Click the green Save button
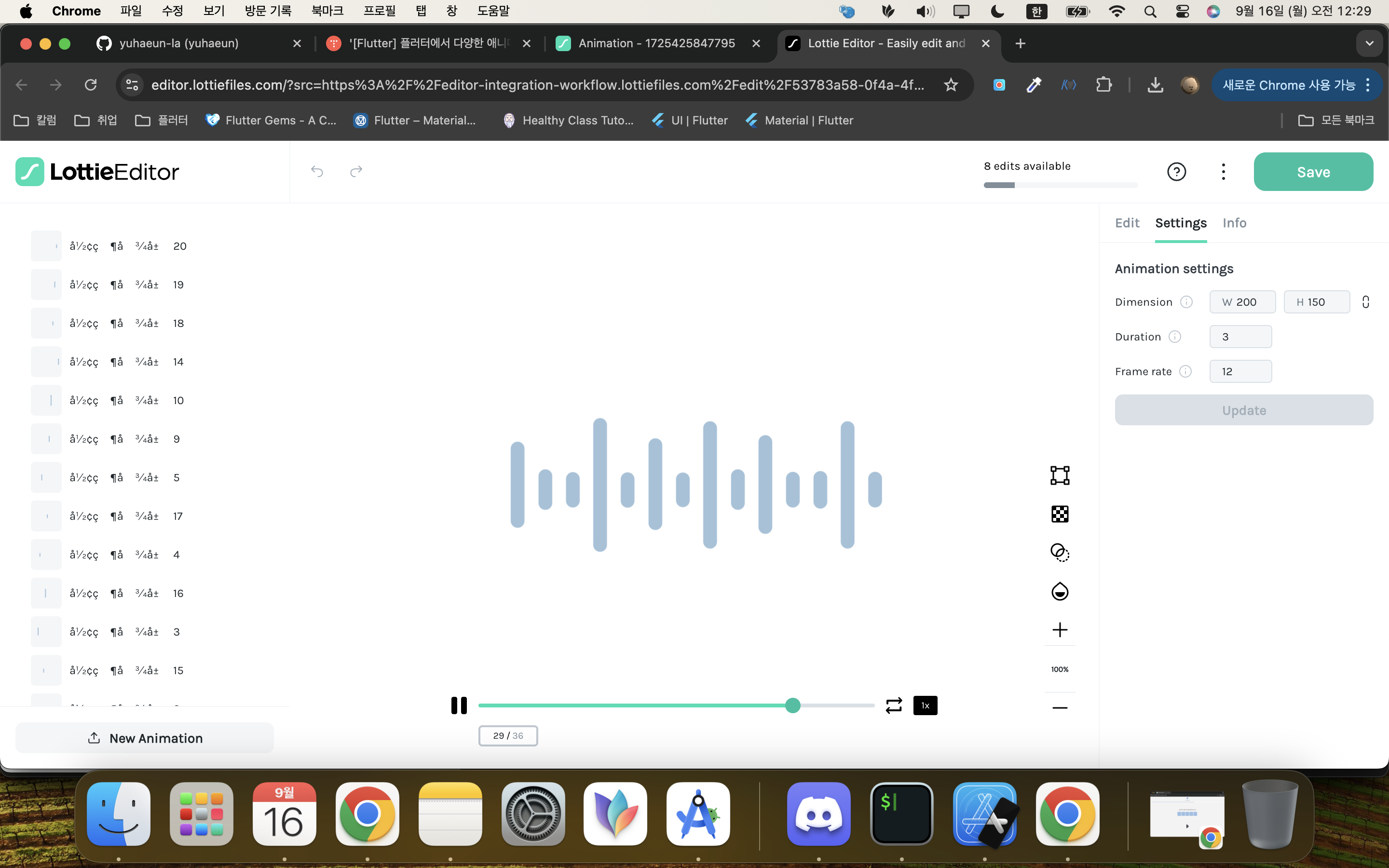 1313,172
